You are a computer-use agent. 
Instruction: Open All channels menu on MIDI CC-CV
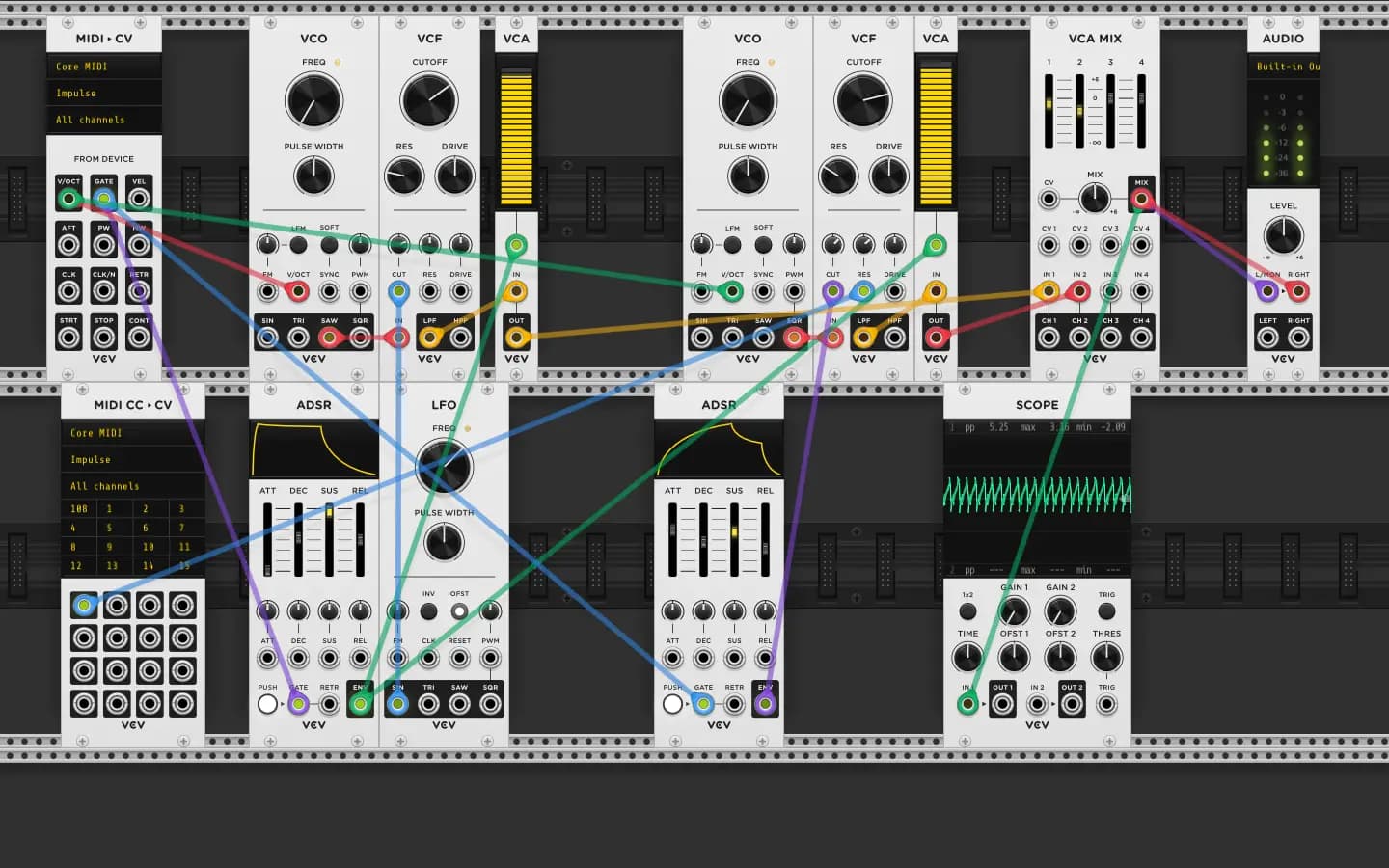point(133,486)
